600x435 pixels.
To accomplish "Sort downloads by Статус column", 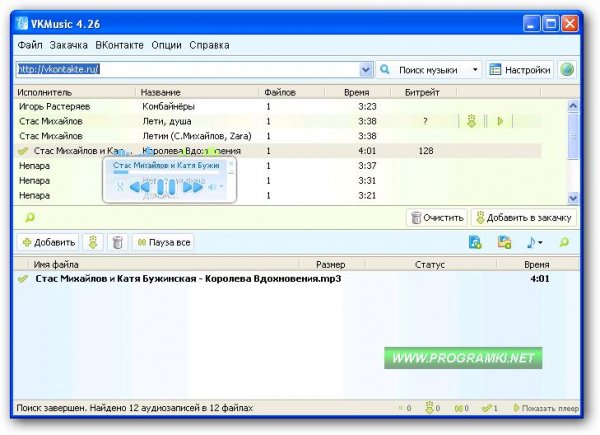I will (430, 264).
